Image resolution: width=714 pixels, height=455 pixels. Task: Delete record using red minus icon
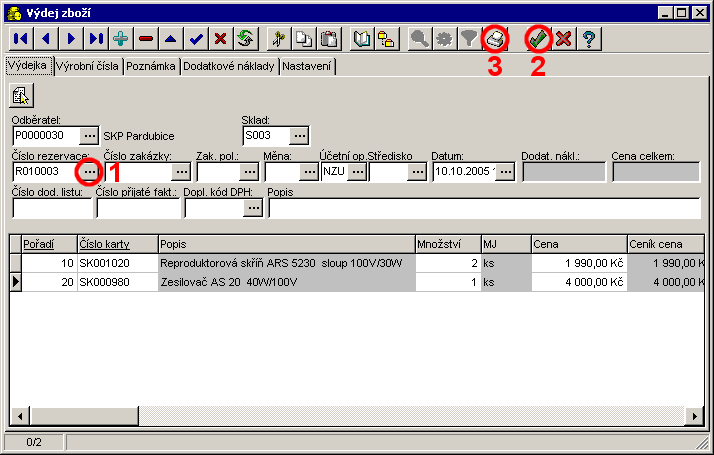pyautogui.click(x=147, y=39)
